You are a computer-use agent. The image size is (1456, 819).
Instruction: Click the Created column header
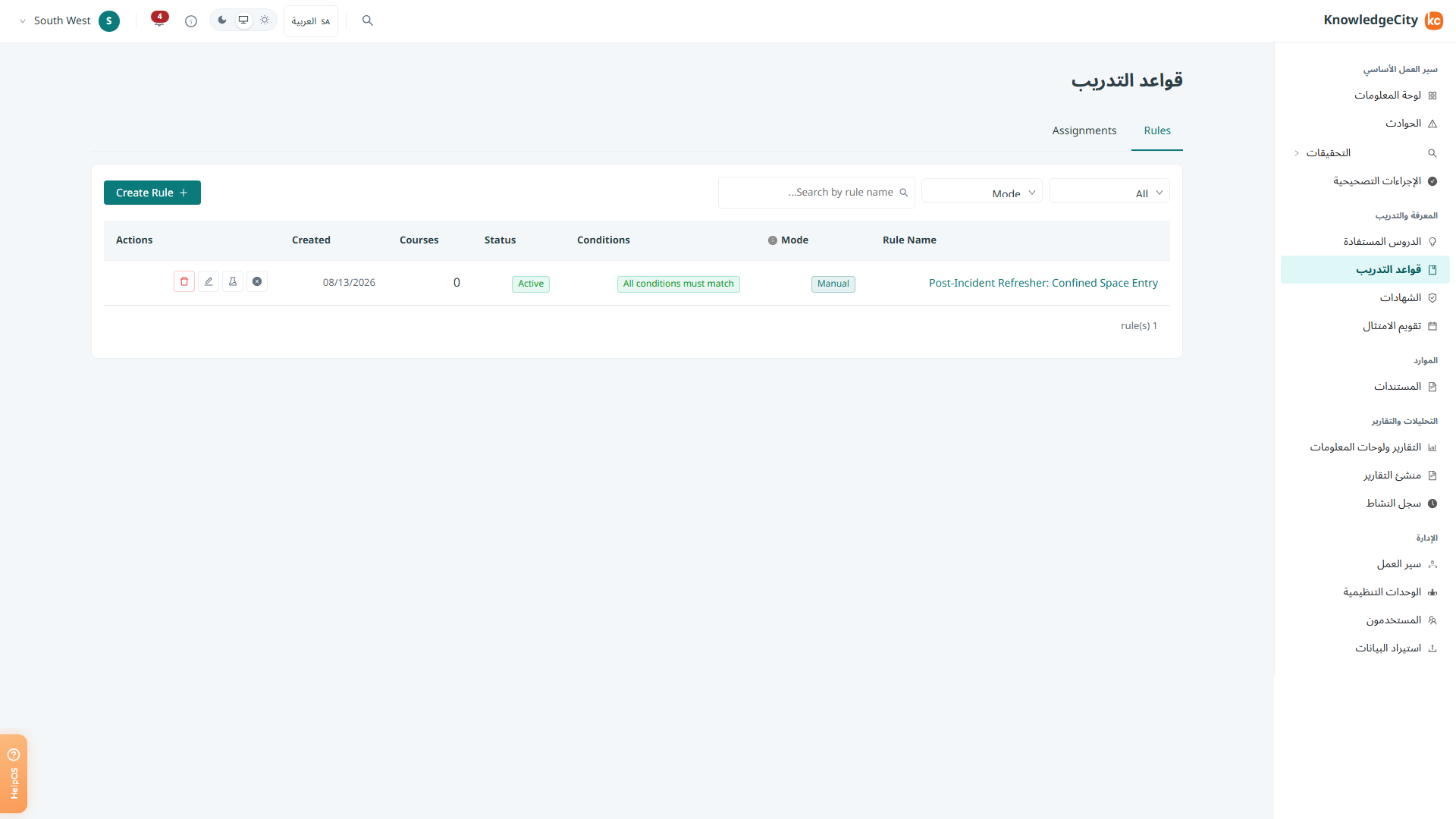(311, 240)
